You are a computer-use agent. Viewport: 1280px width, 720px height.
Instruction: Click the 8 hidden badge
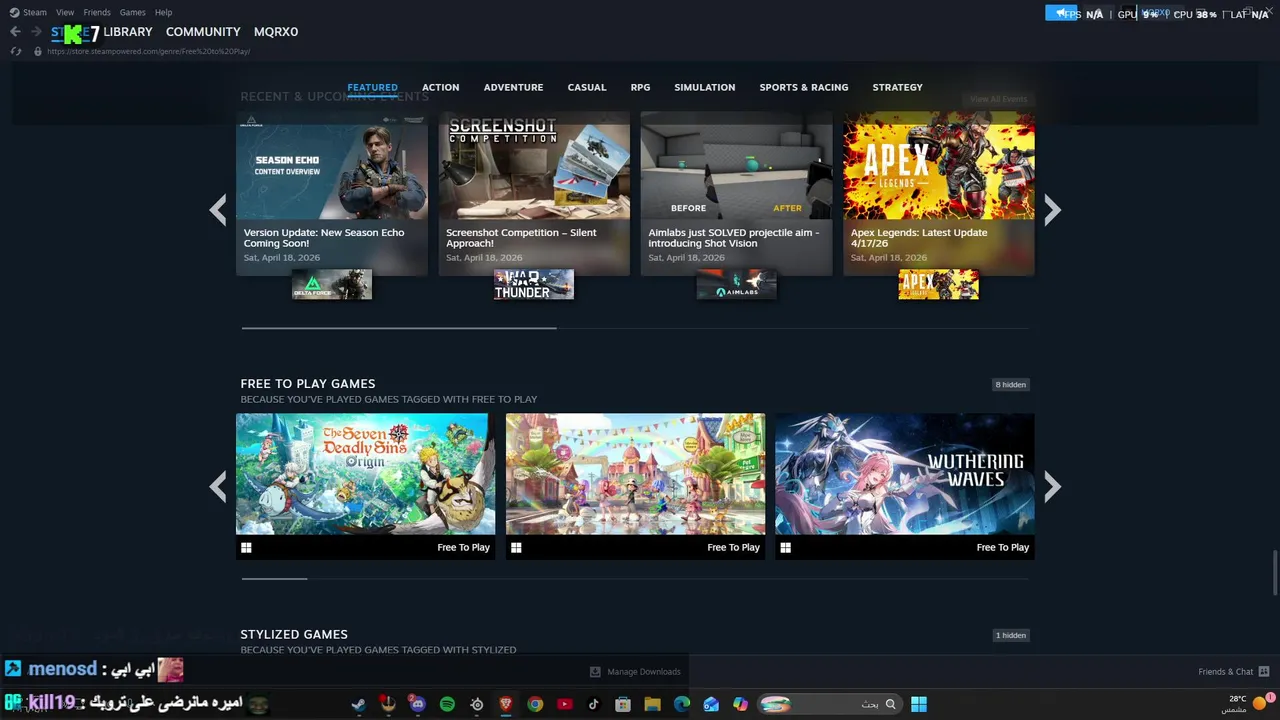[1010, 384]
